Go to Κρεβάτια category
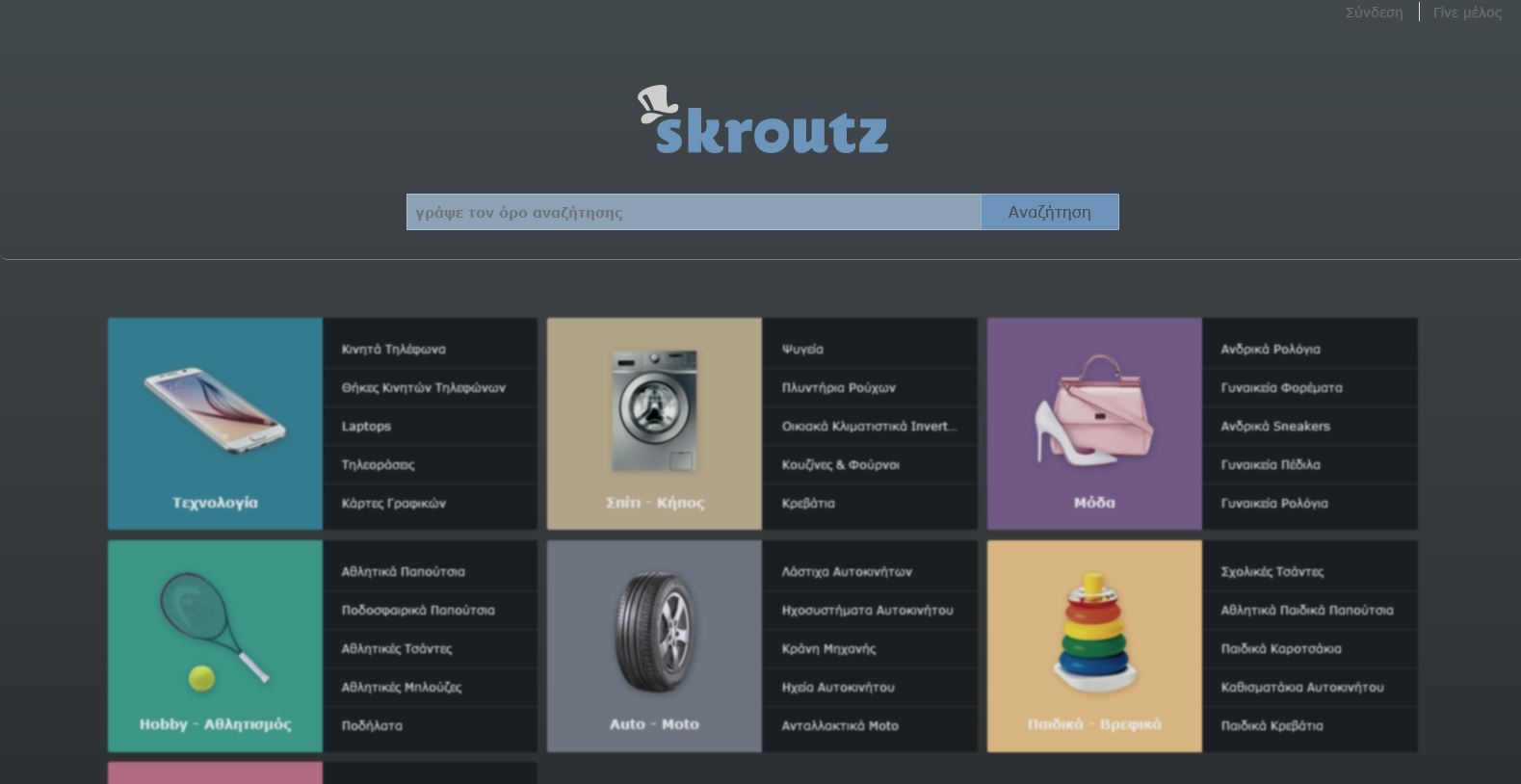The width and height of the screenshot is (1521, 784). point(808,503)
